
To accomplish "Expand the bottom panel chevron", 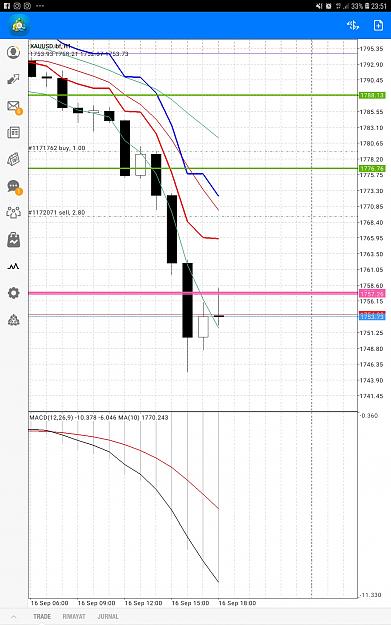I will pyautogui.click(x=14, y=617).
